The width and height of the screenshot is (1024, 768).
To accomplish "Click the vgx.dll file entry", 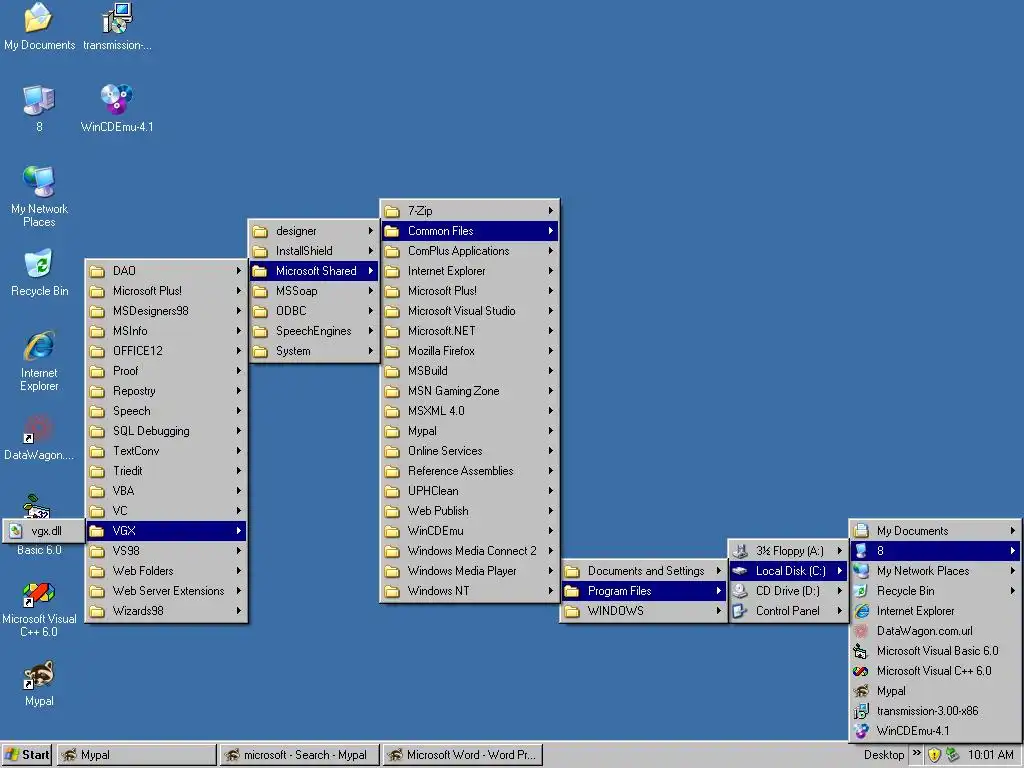I will [x=44, y=531].
